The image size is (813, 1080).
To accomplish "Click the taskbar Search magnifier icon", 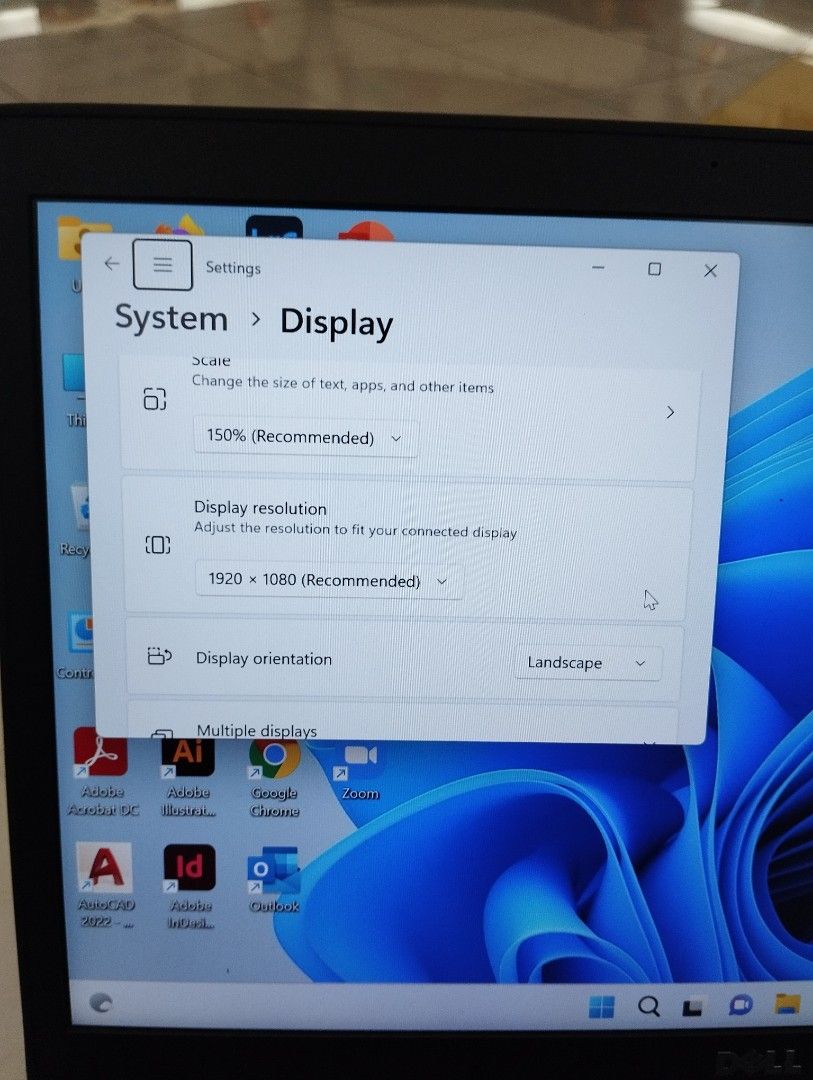I will pos(648,1006).
